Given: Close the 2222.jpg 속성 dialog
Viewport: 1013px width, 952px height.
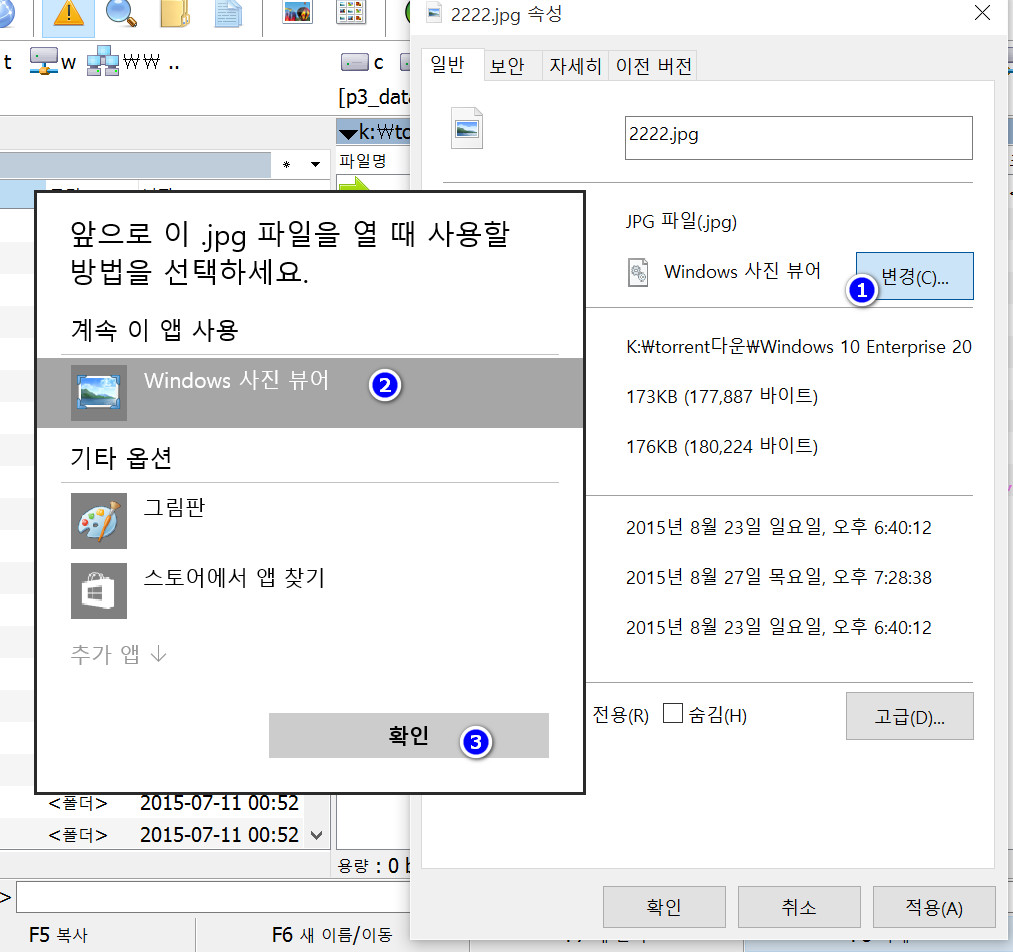Looking at the screenshot, I should [x=982, y=13].
